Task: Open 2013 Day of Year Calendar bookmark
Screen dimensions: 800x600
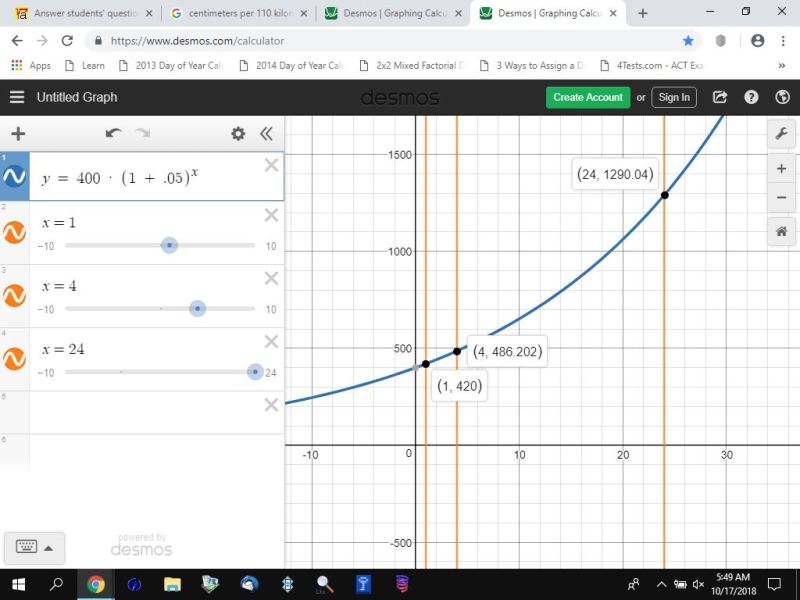Action: 170,65
